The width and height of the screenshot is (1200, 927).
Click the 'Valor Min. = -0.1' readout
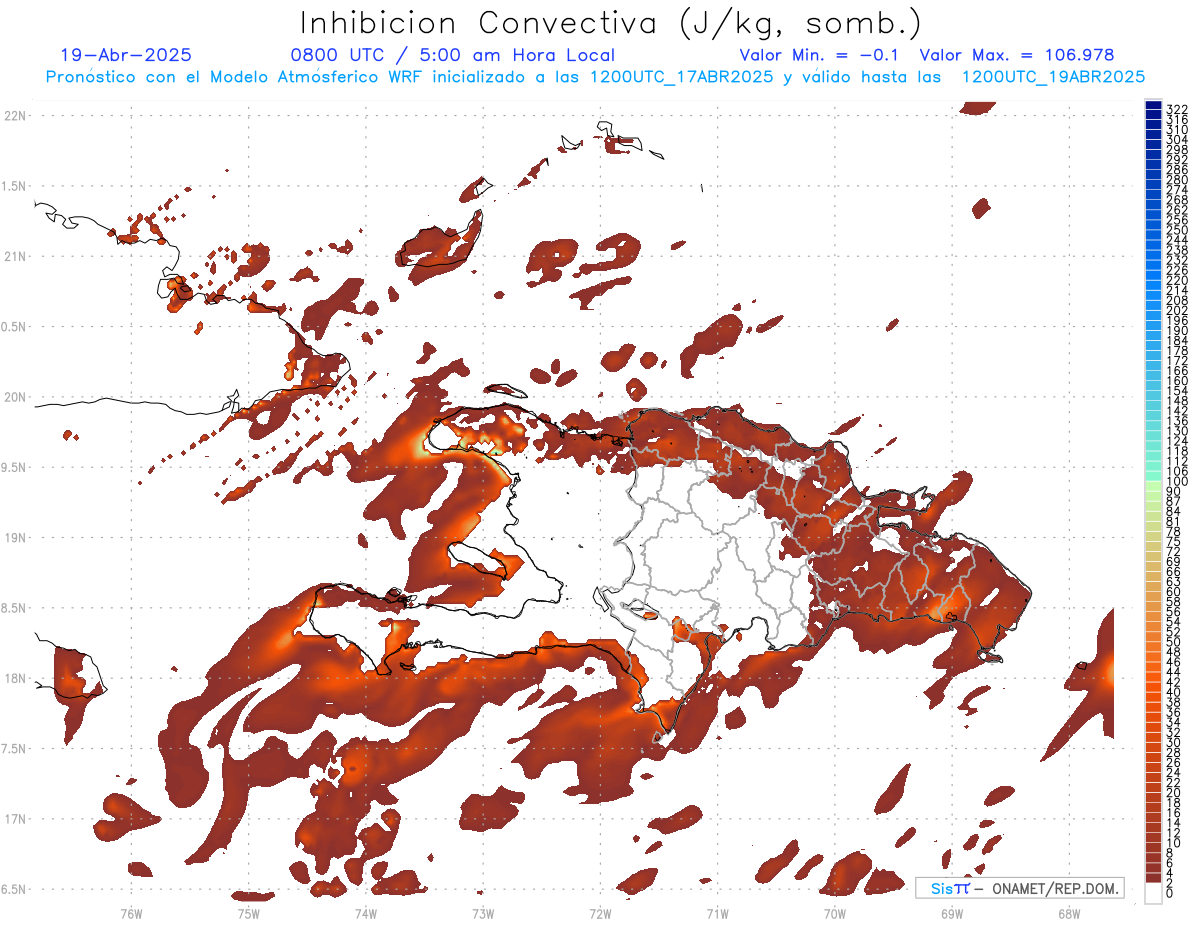pyautogui.click(x=819, y=55)
